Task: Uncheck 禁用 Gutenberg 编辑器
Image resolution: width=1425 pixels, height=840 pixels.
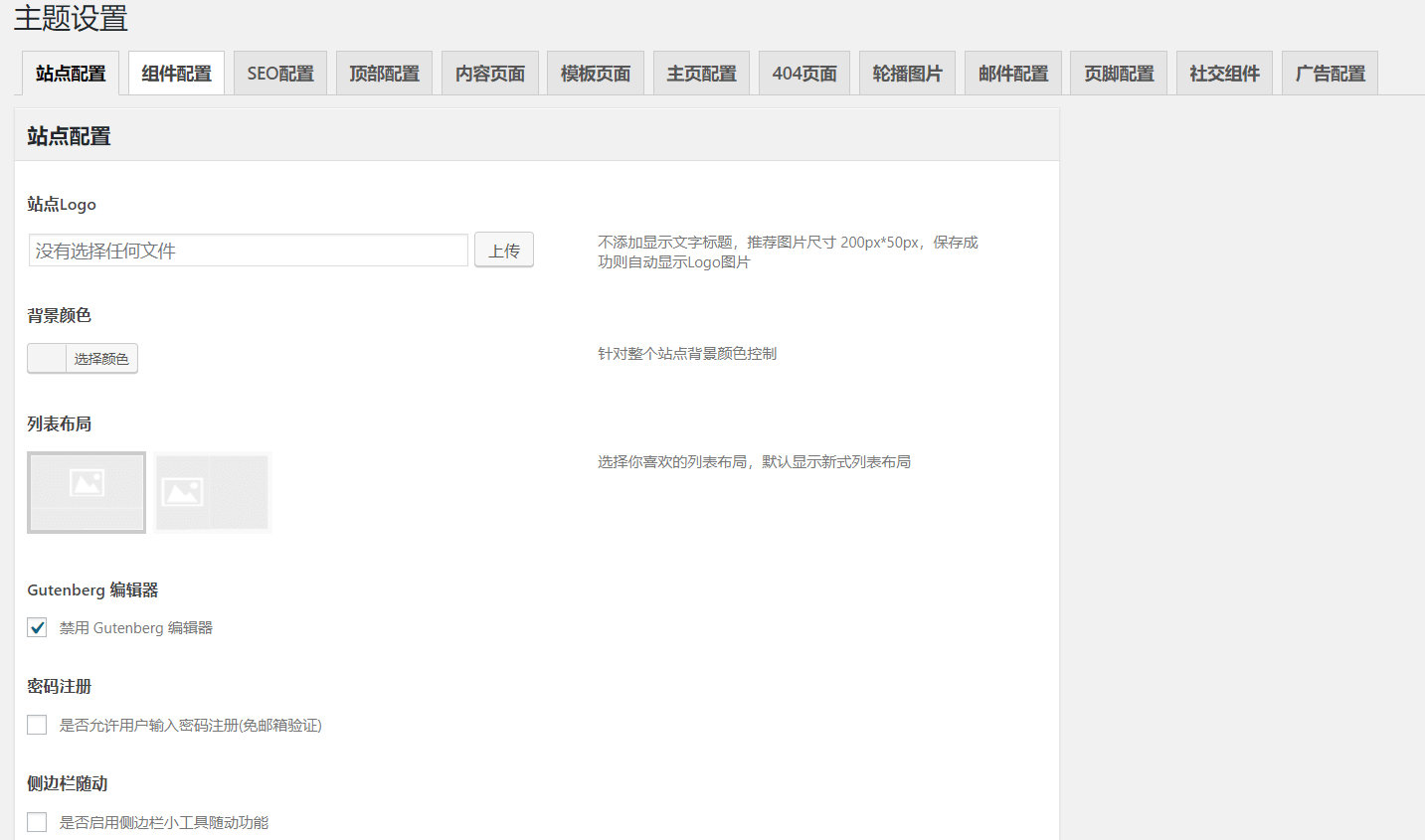Action: click(37, 627)
